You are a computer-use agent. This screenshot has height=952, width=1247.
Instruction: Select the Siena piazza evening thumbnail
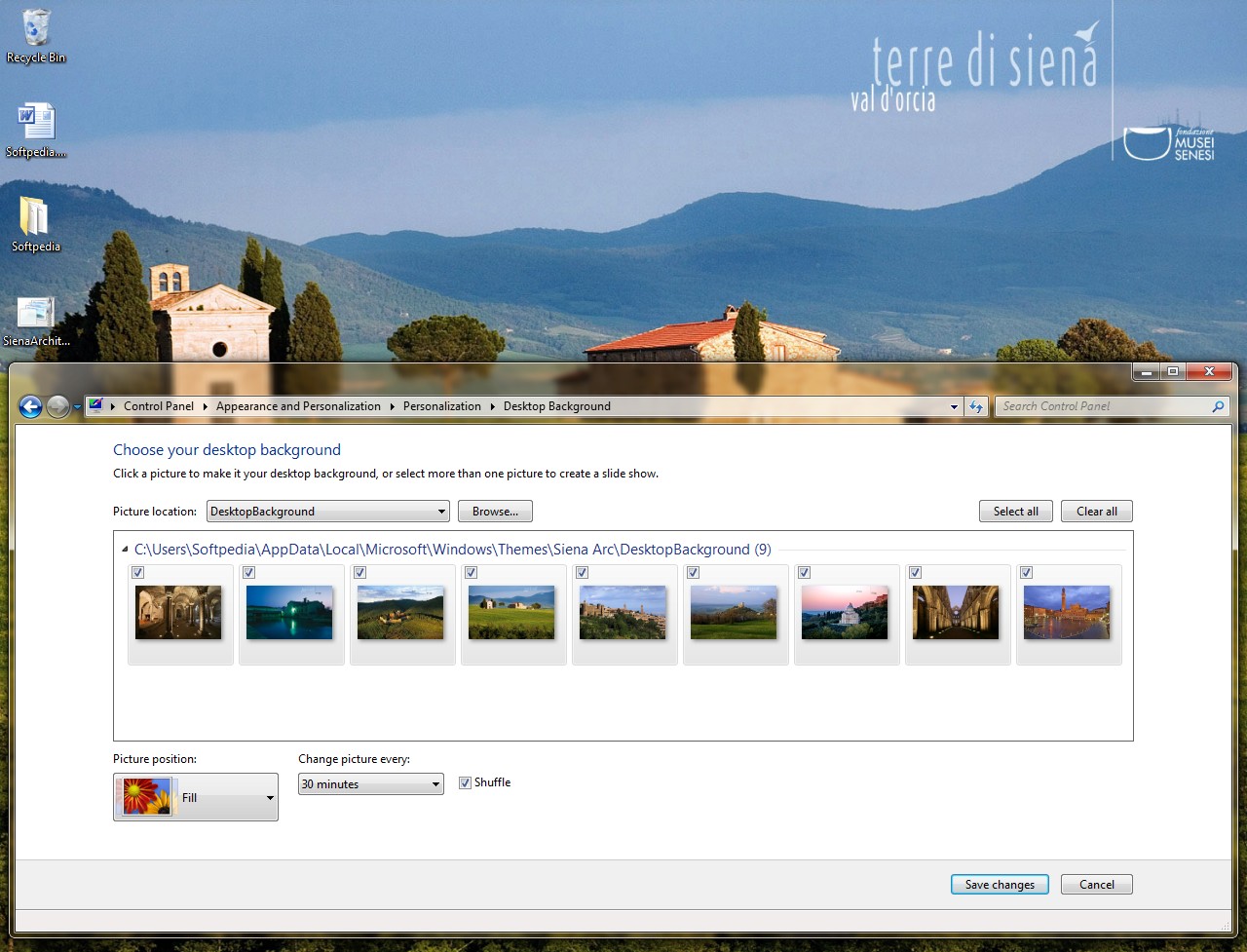pos(1067,613)
